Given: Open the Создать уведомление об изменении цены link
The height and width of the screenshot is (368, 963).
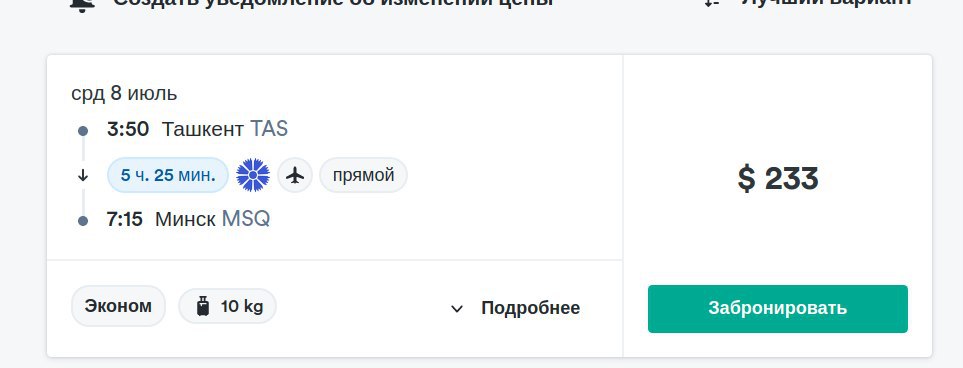Looking at the screenshot, I should (x=334, y=2).
